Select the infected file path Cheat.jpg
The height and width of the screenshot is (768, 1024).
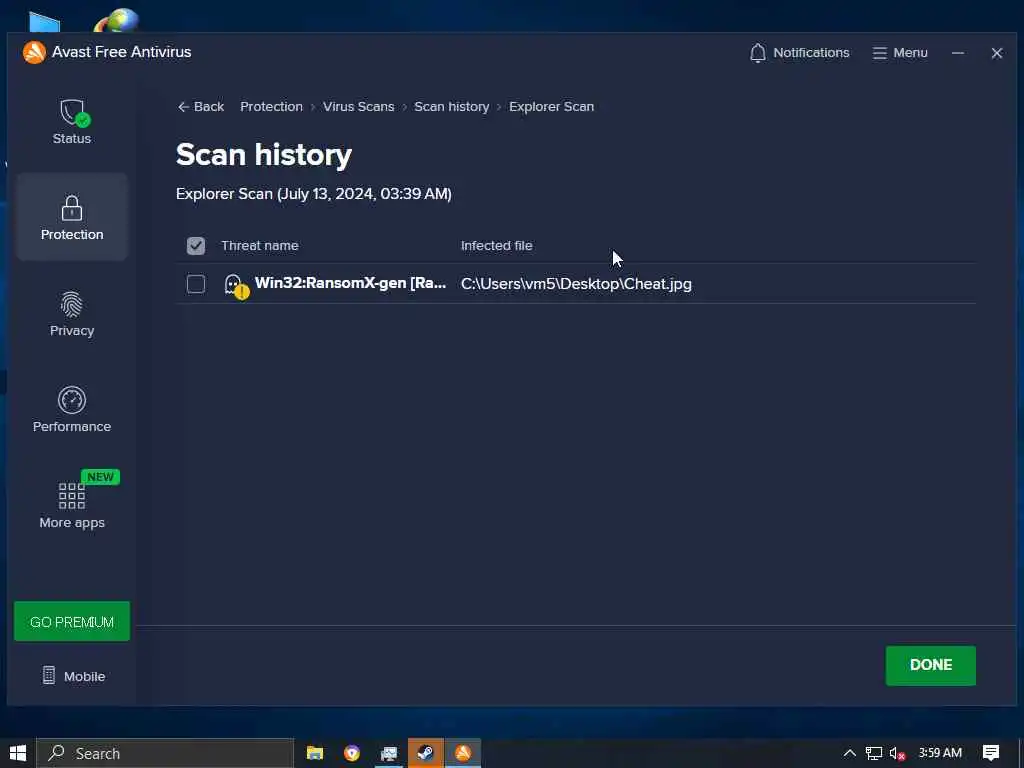tap(576, 284)
